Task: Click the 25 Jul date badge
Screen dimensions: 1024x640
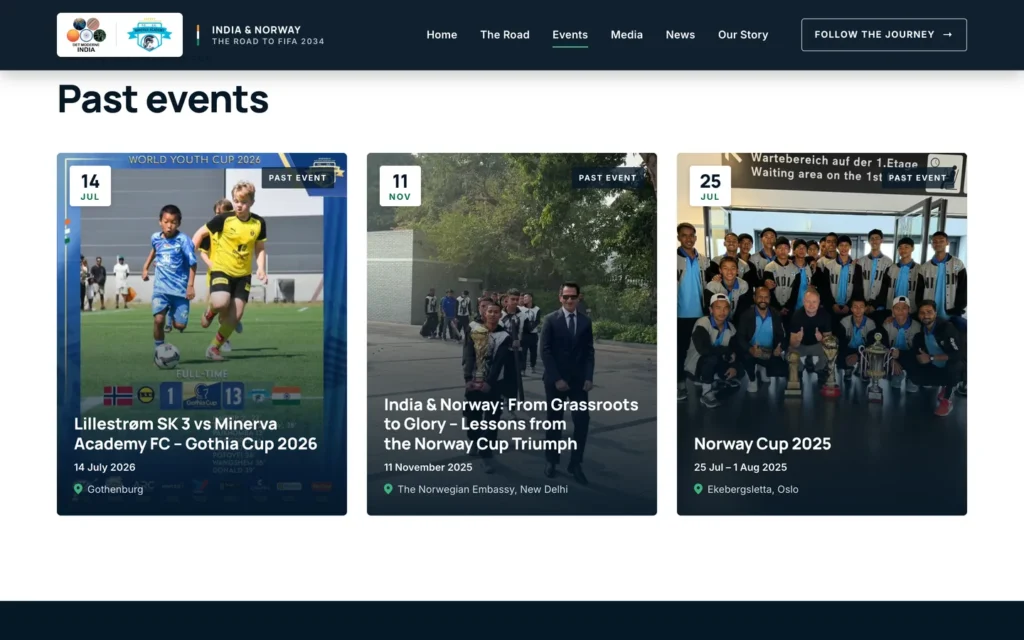Action: click(710, 186)
